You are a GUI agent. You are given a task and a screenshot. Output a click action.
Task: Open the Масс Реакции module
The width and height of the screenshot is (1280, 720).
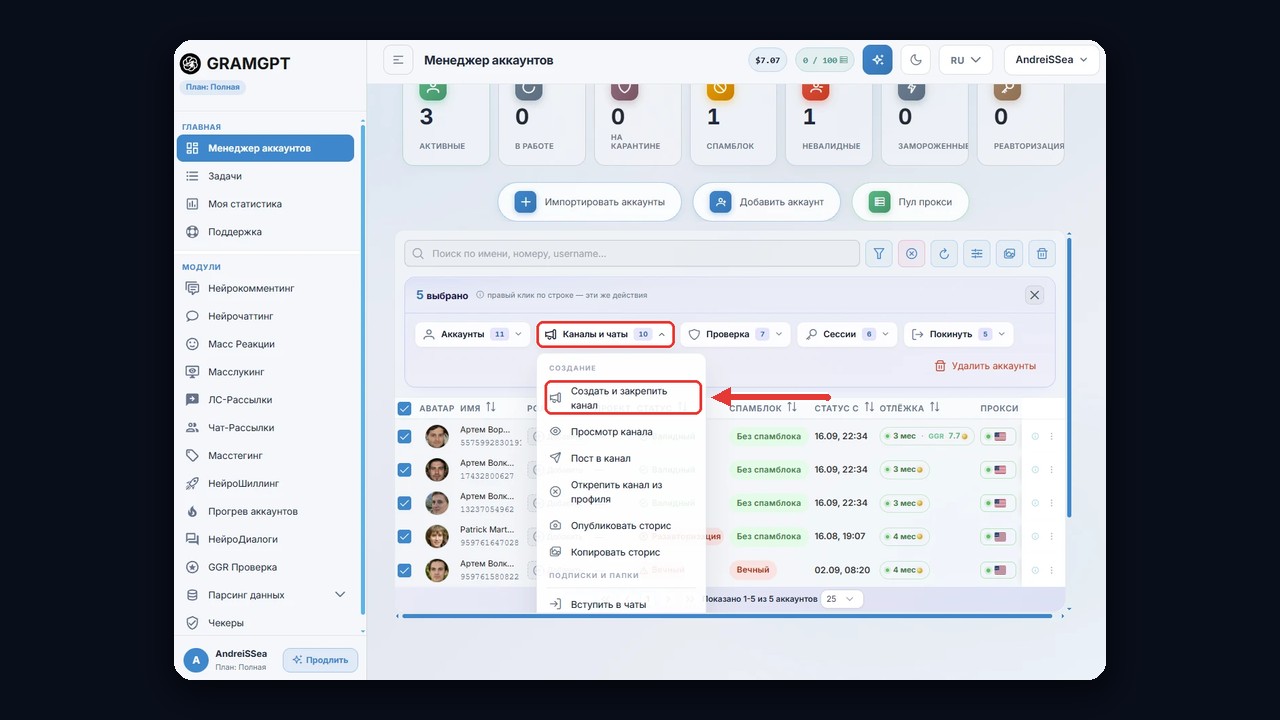pos(265,344)
